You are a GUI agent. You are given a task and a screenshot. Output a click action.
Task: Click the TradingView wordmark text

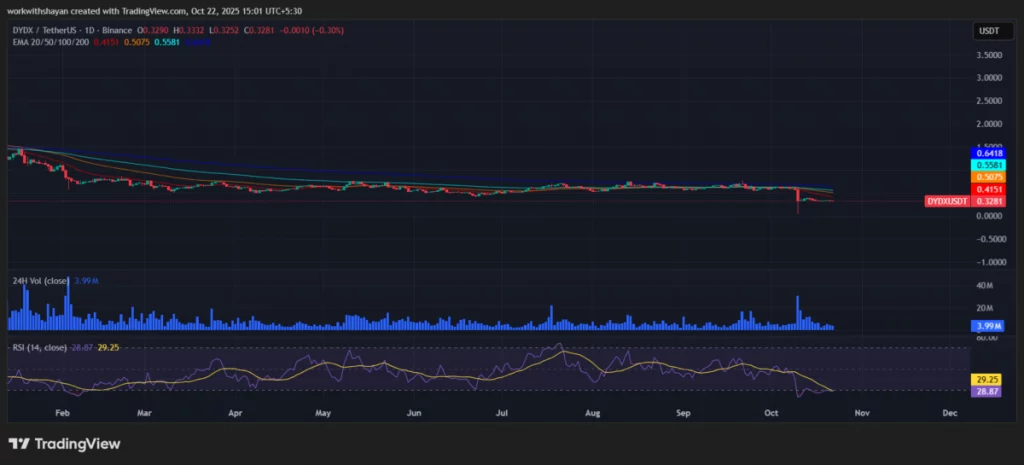click(x=77, y=443)
